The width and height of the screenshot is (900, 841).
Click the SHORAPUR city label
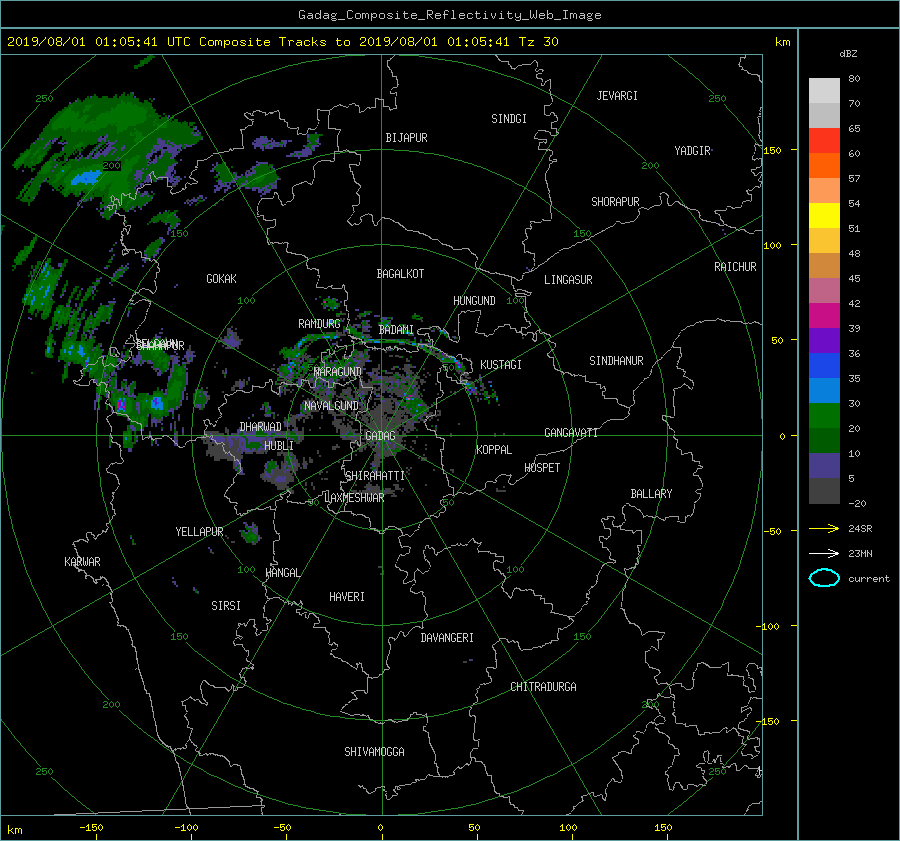pyautogui.click(x=615, y=202)
